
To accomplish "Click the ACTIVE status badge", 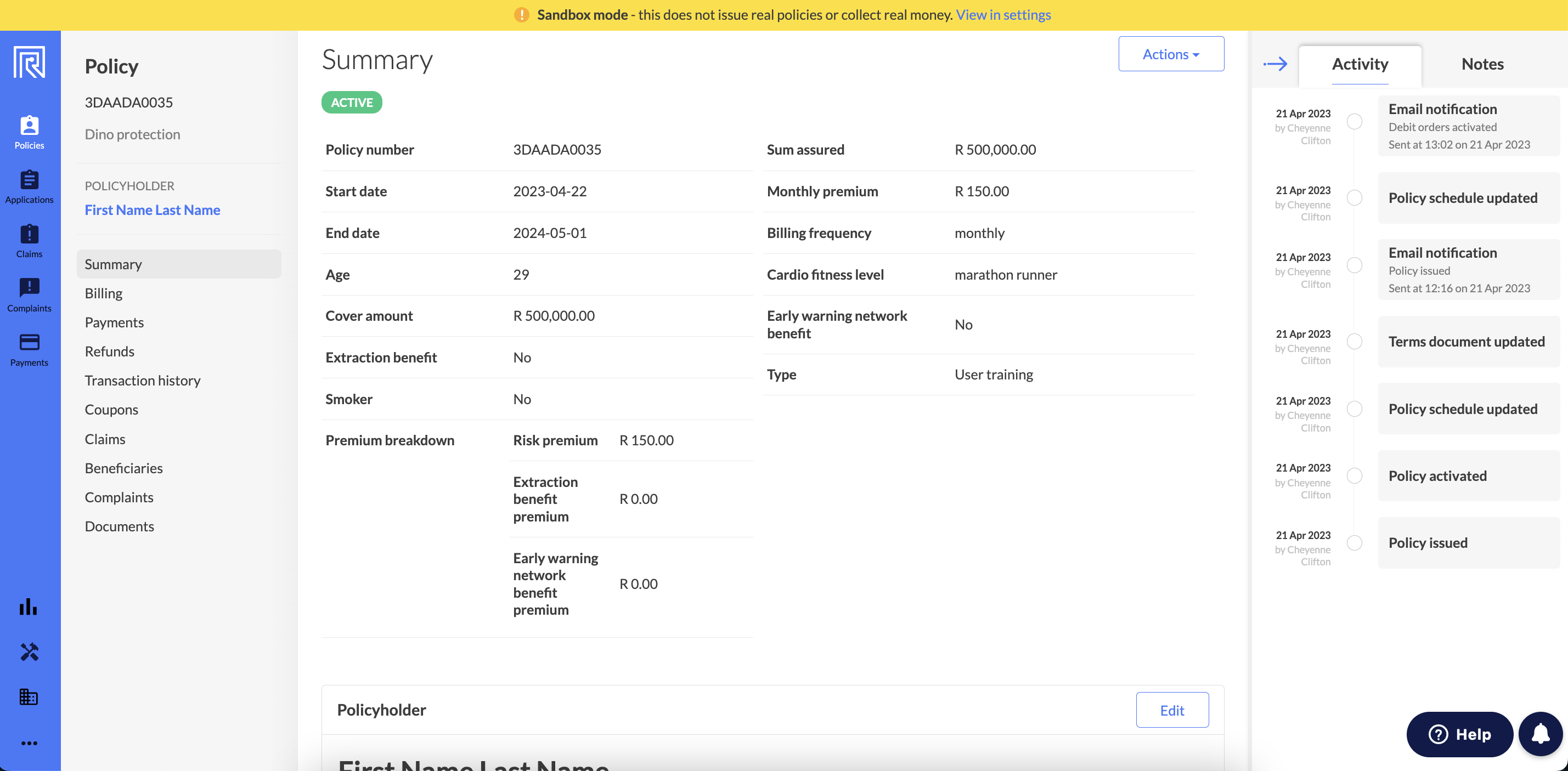I will point(352,102).
